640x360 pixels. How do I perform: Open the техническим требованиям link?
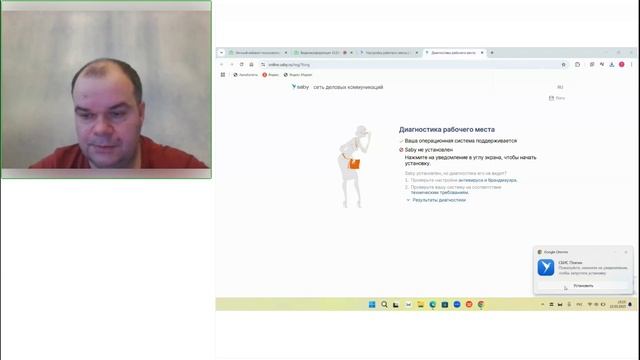point(440,192)
